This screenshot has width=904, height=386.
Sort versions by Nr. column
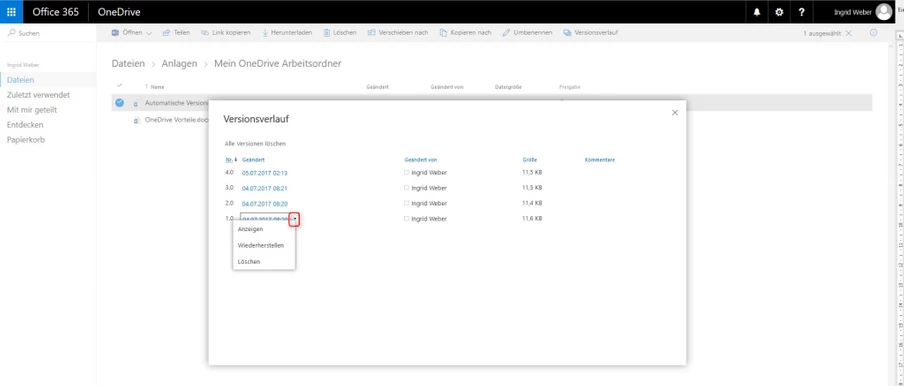(229, 160)
